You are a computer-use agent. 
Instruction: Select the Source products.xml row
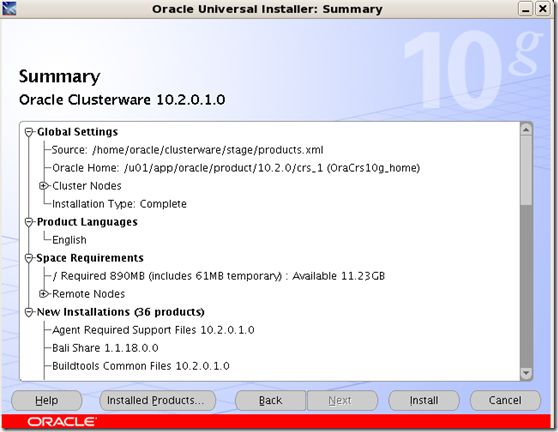188,150
